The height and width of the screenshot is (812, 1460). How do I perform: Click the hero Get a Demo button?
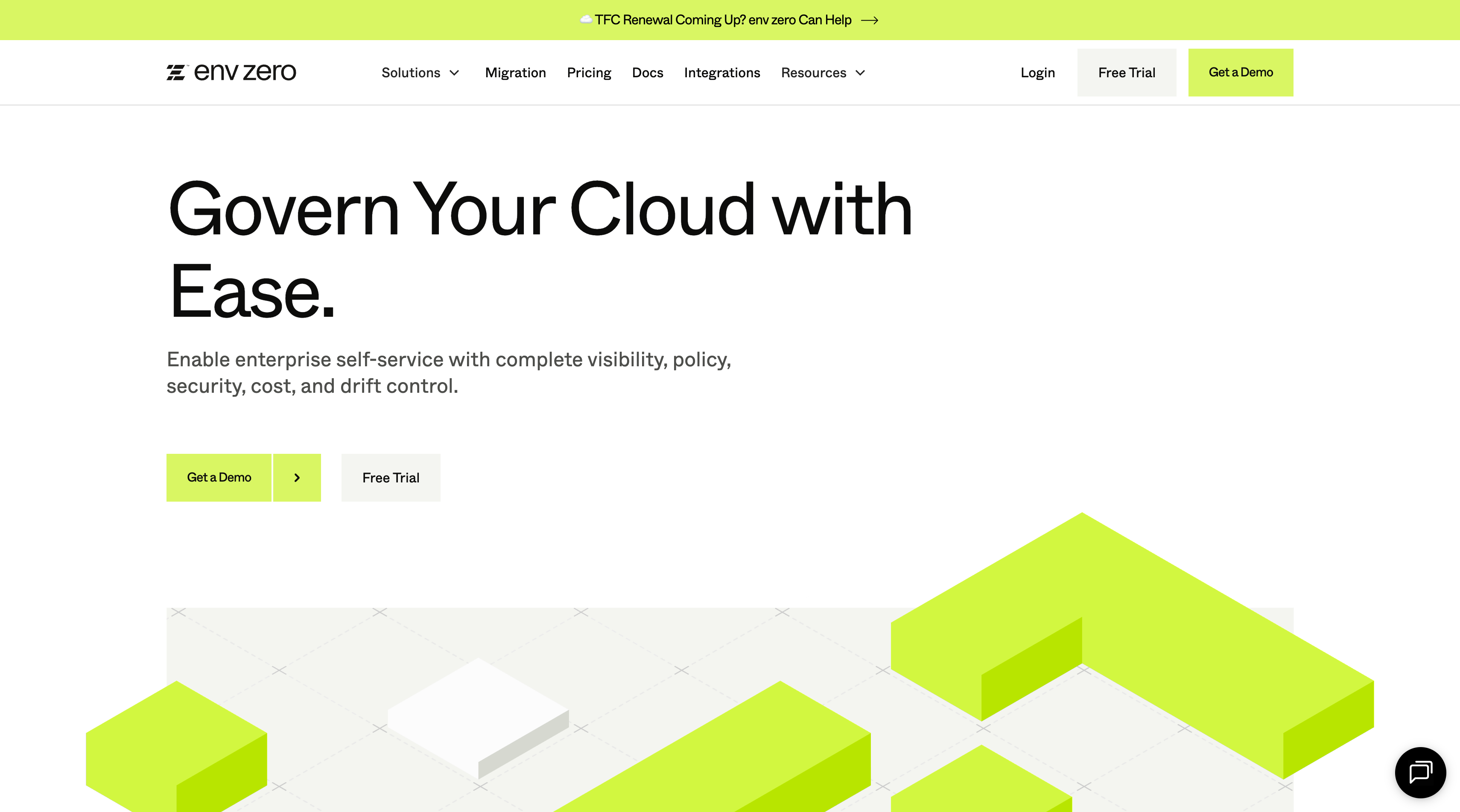point(219,478)
